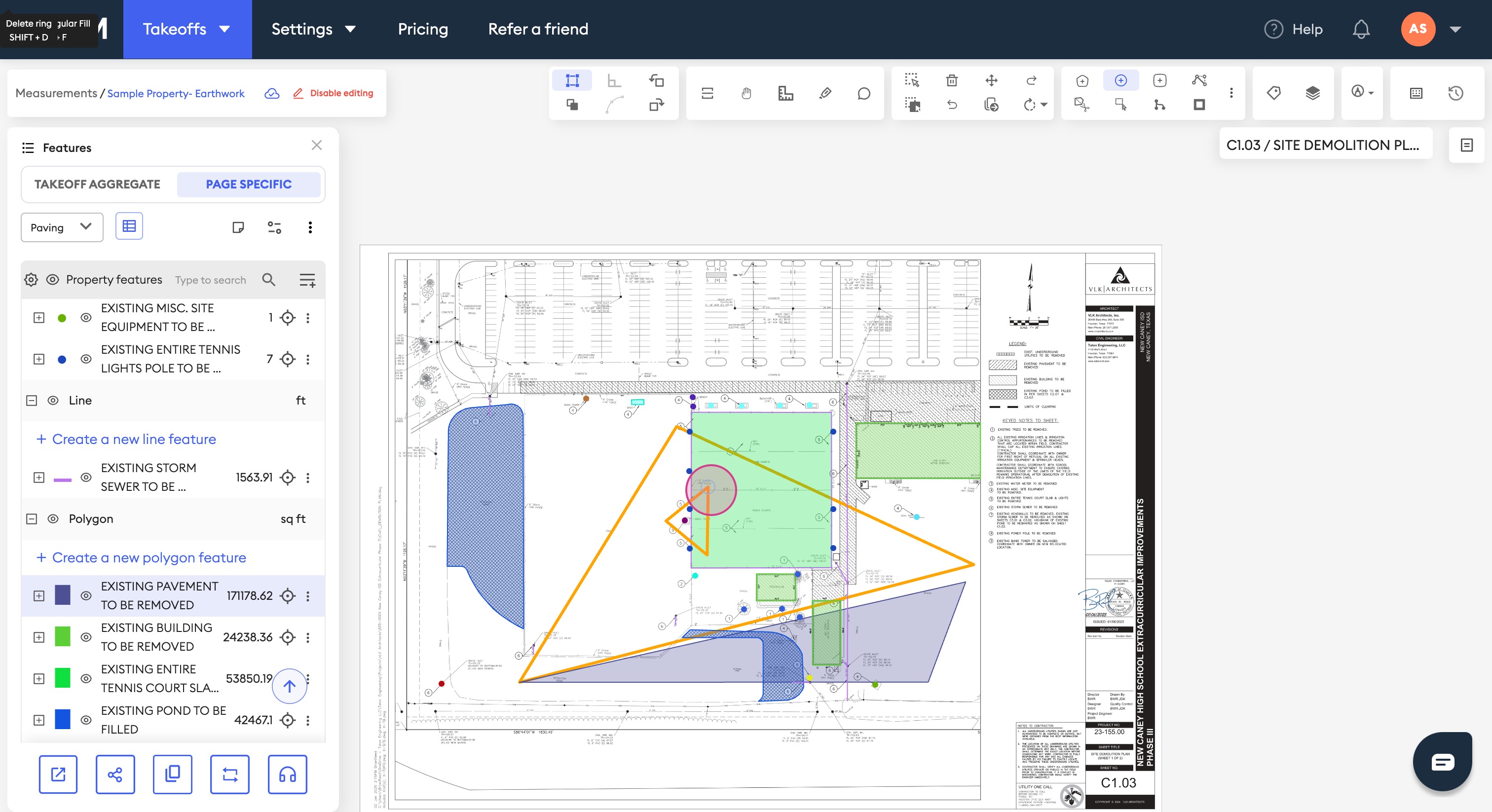Click the highlighter pen tool
1492x812 pixels.
coord(825,93)
